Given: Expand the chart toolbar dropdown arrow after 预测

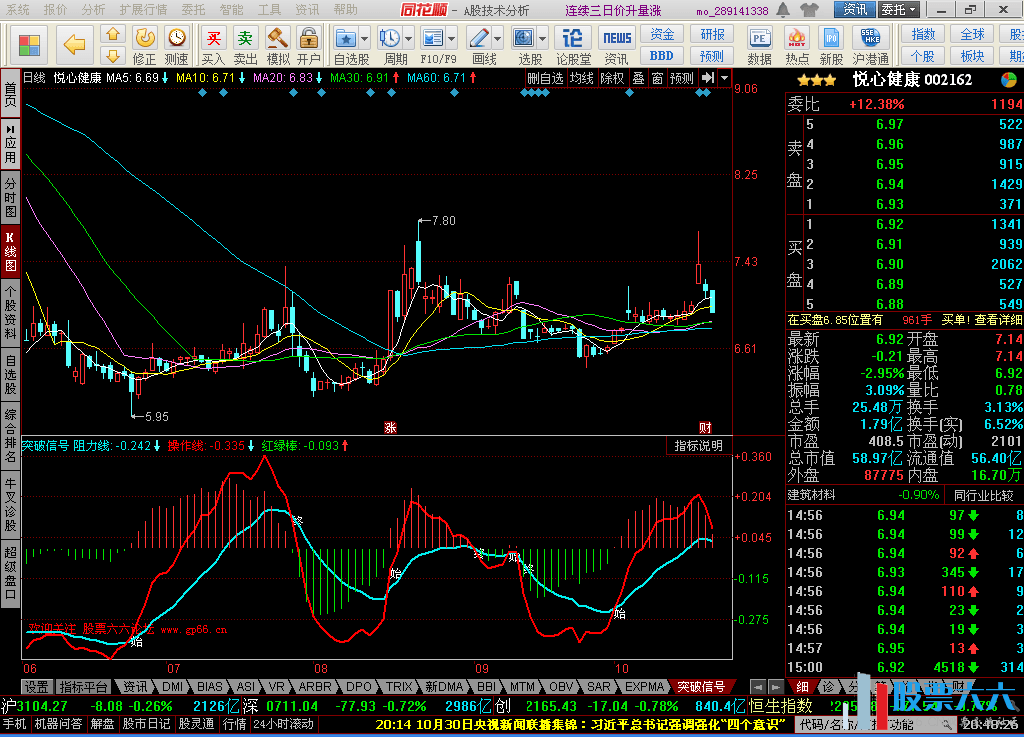Looking at the screenshot, I should [x=724, y=78].
